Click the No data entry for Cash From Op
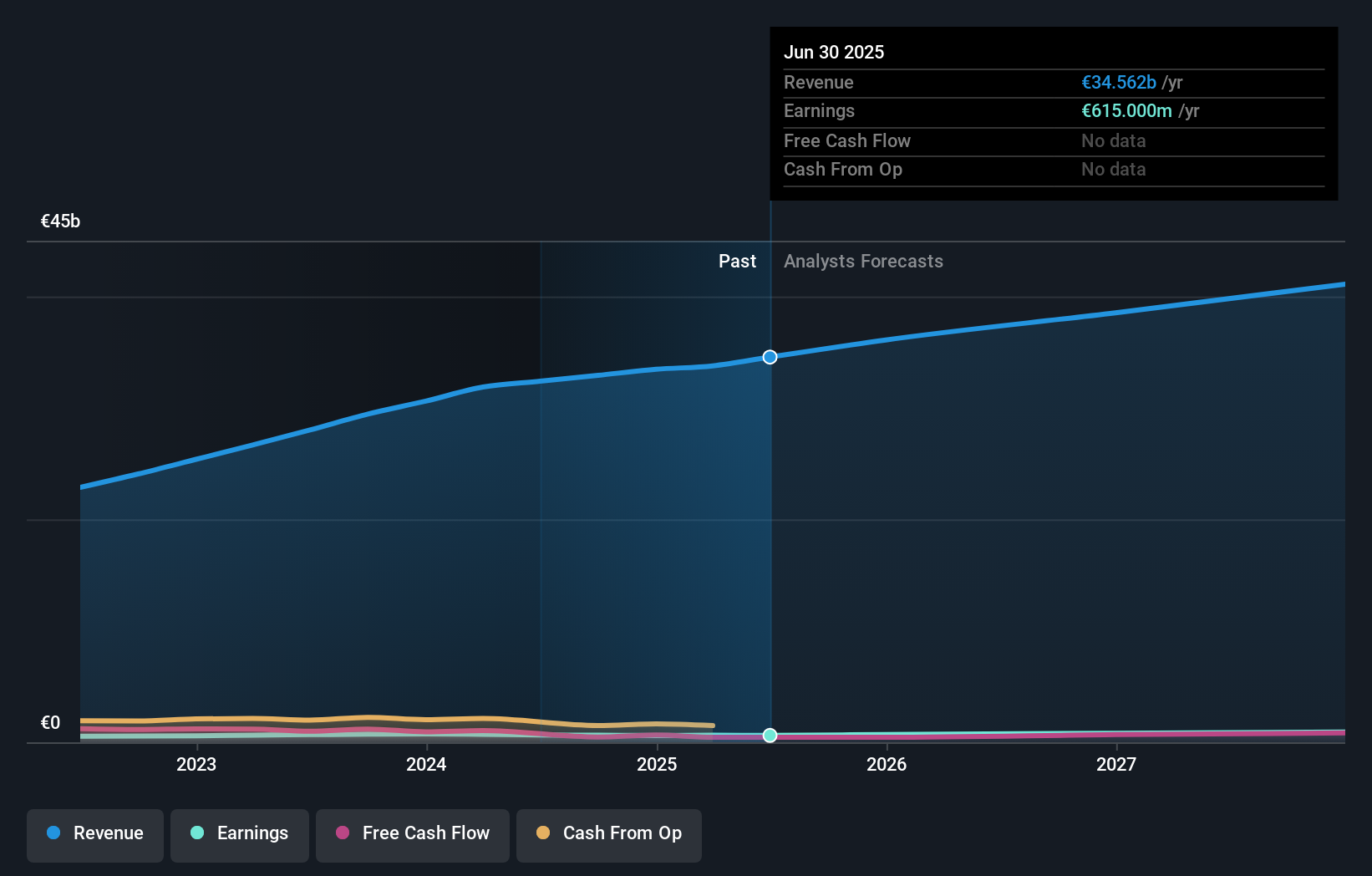The height and width of the screenshot is (876, 1372). pyautogui.click(x=1113, y=170)
